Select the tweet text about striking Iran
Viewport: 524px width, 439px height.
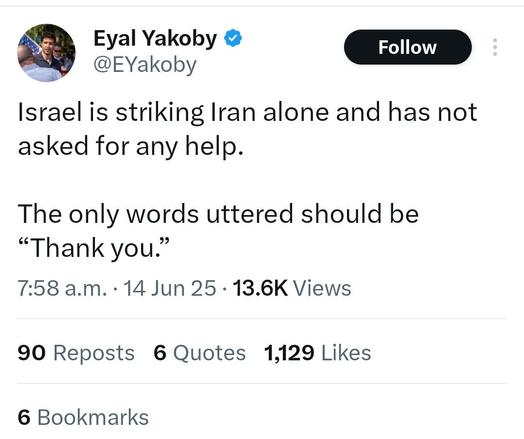pos(247,129)
